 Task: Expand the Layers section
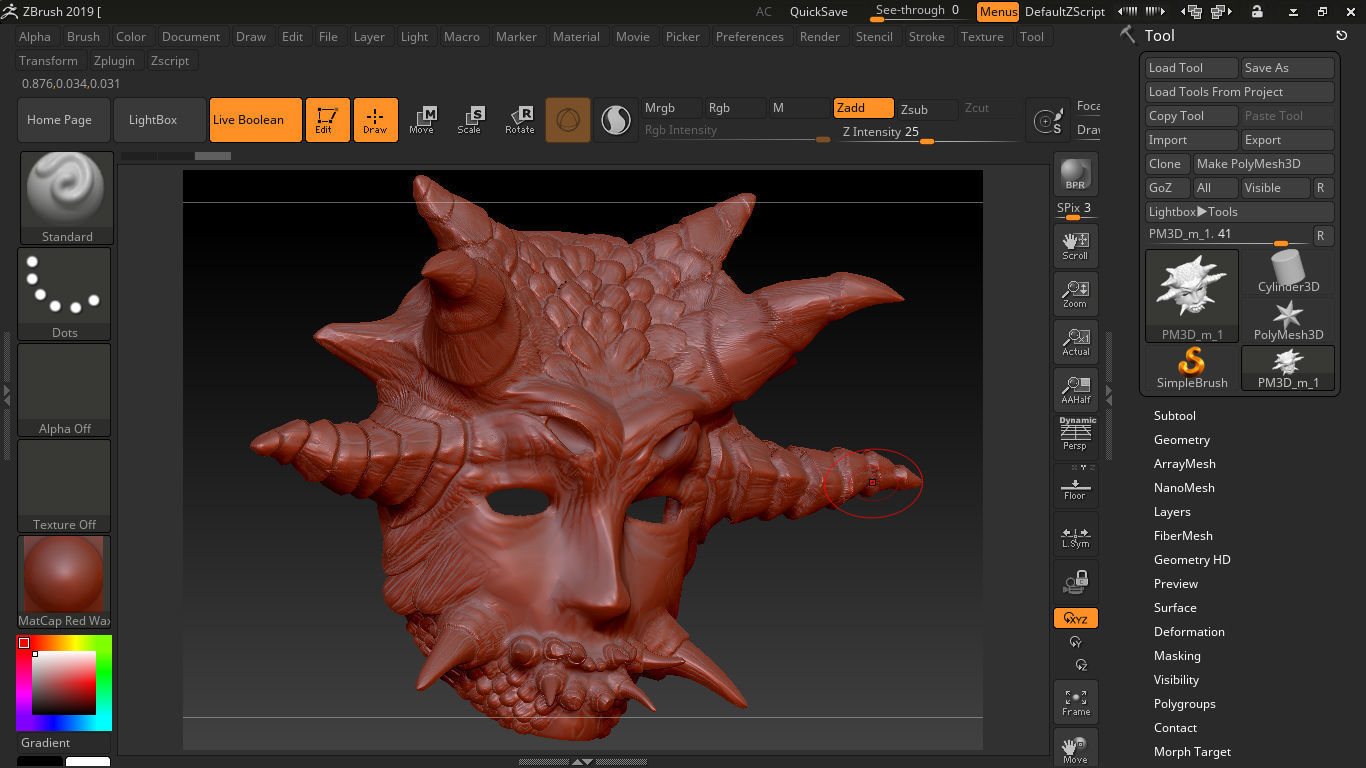[x=1171, y=512]
